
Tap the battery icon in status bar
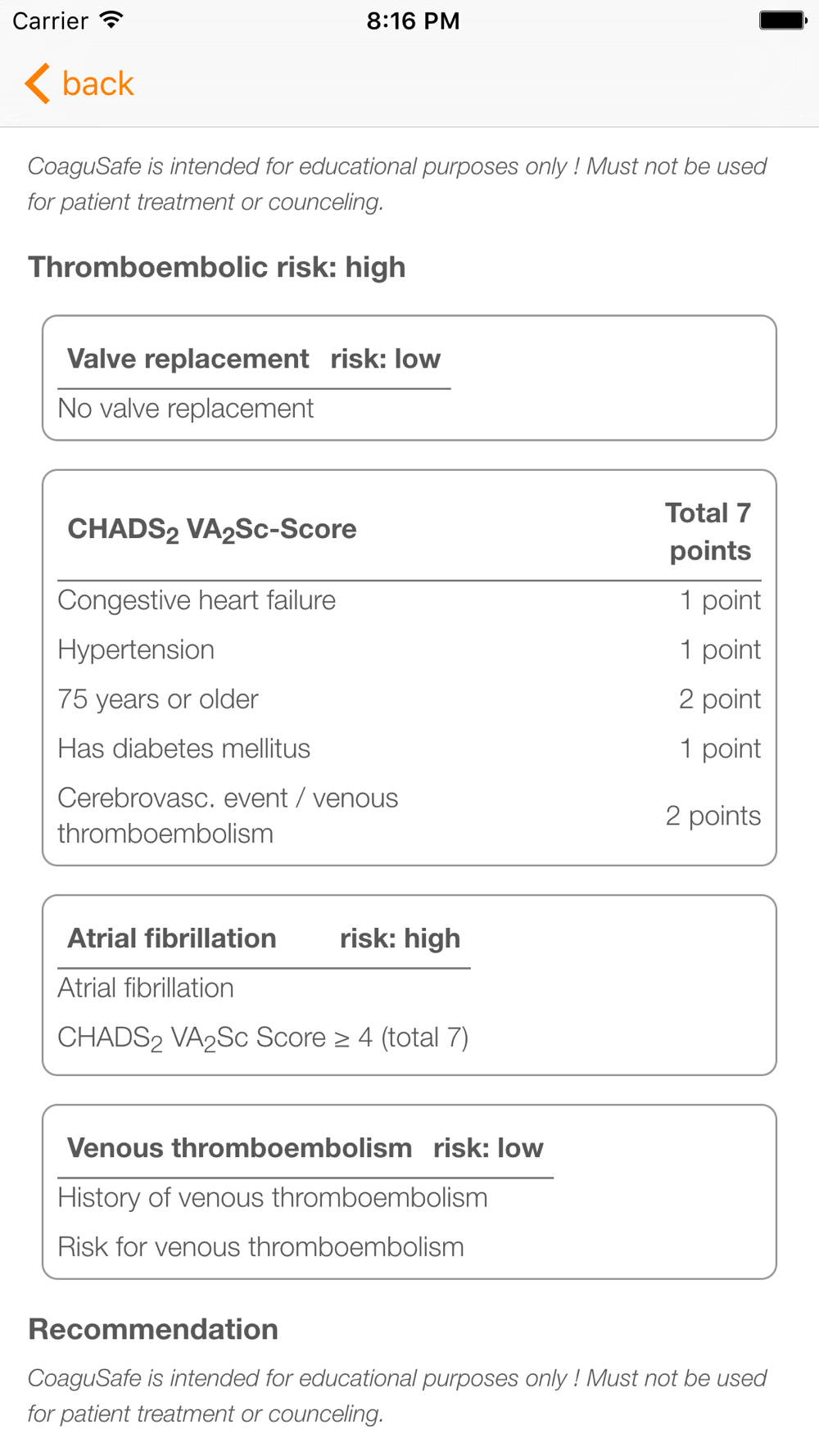tap(782, 20)
